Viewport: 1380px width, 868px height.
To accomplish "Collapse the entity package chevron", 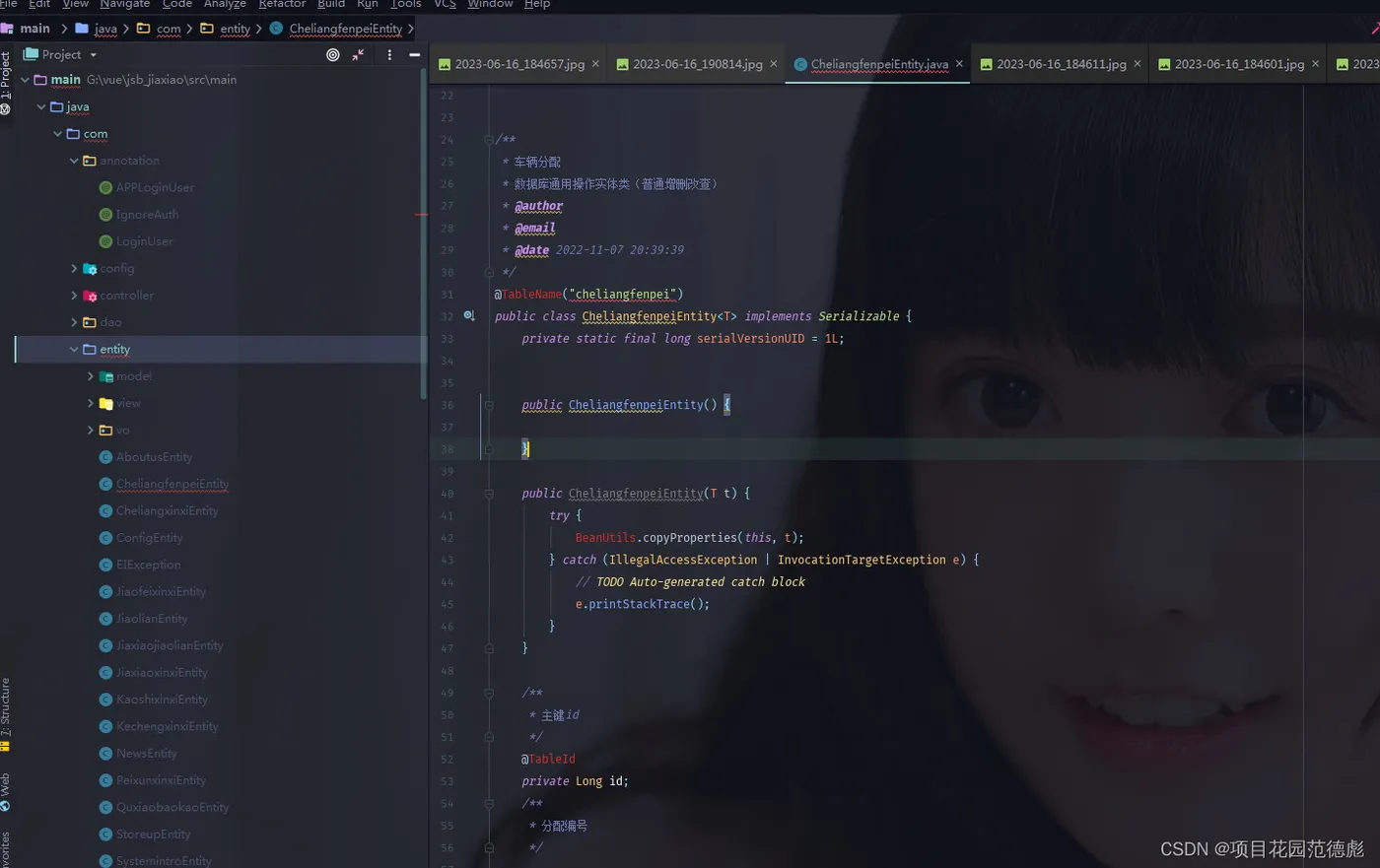I will (74, 350).
